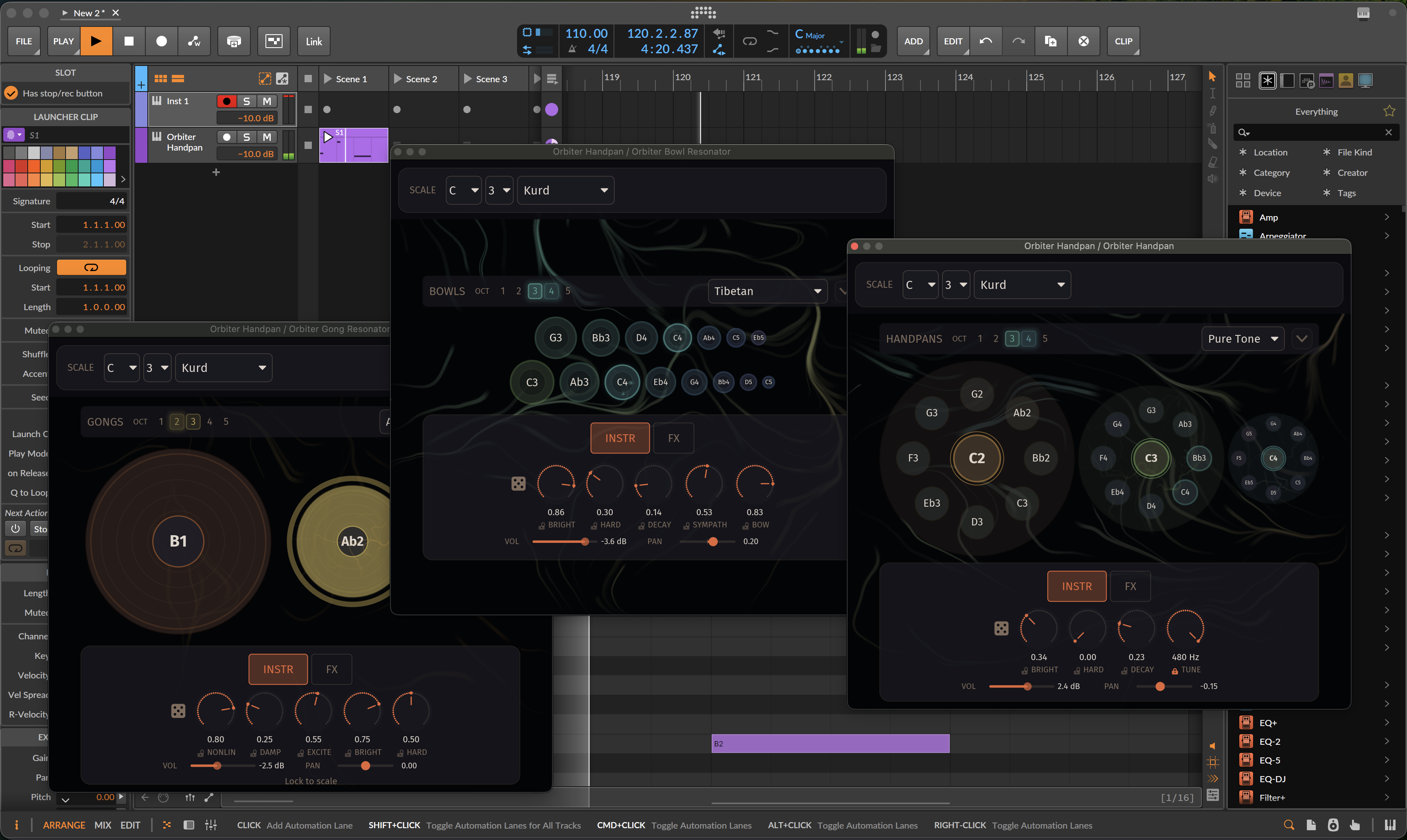Launch Scene 2
This screenshot has height=840, width=1407.
pos(397,79)
